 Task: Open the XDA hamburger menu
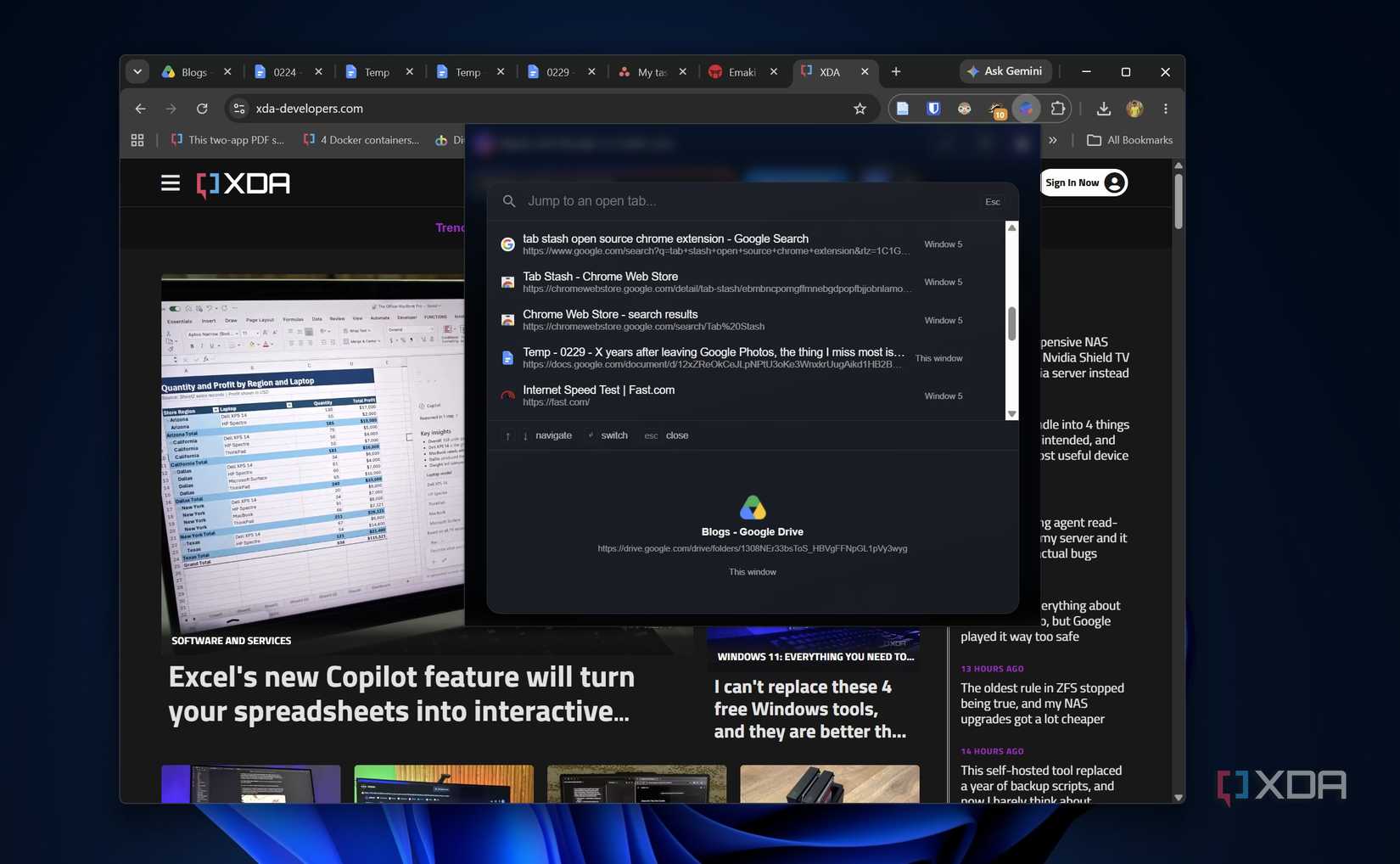[171, 183]
